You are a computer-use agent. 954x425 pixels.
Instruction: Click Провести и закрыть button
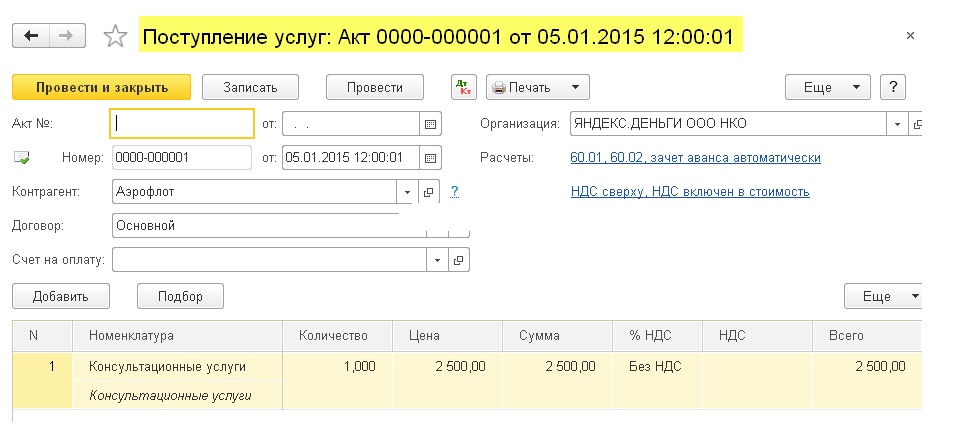(x=102, y=87)
